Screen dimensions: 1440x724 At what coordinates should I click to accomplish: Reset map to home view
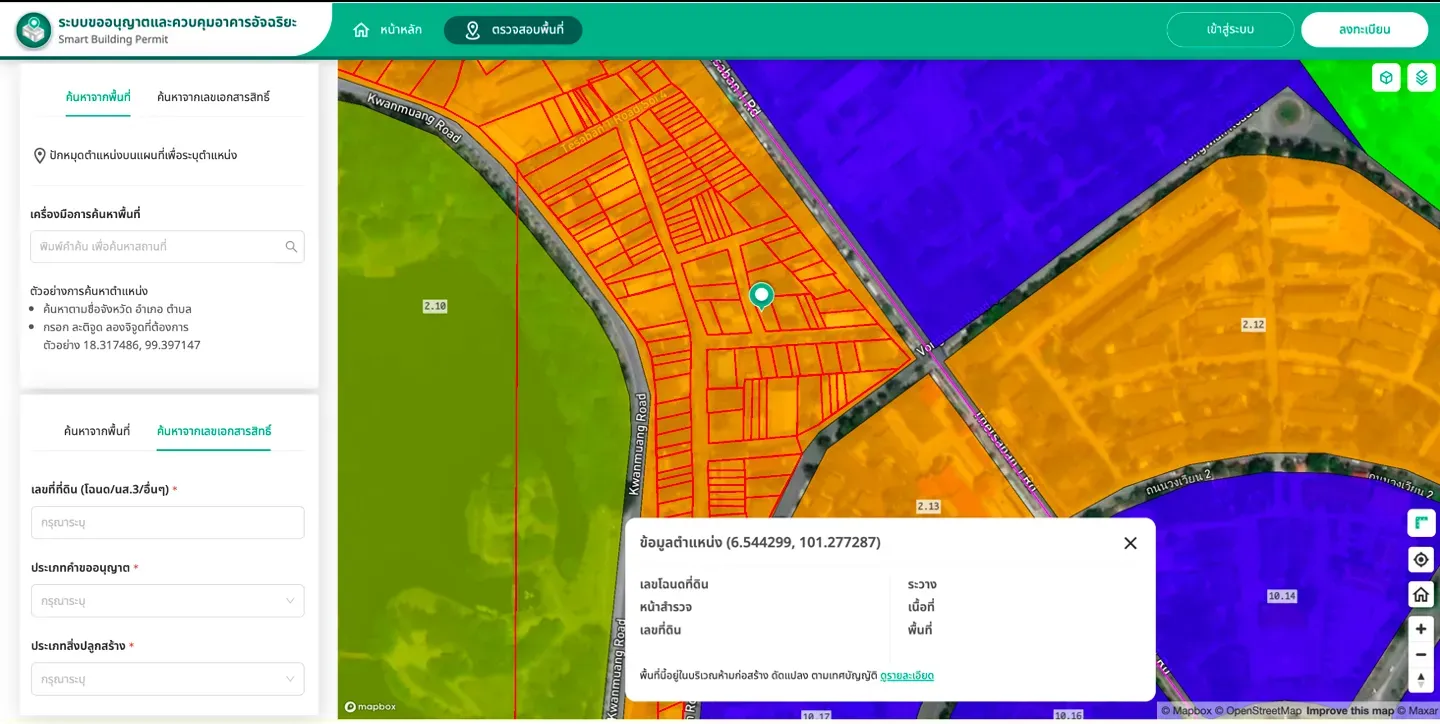tap(1421, 595)
